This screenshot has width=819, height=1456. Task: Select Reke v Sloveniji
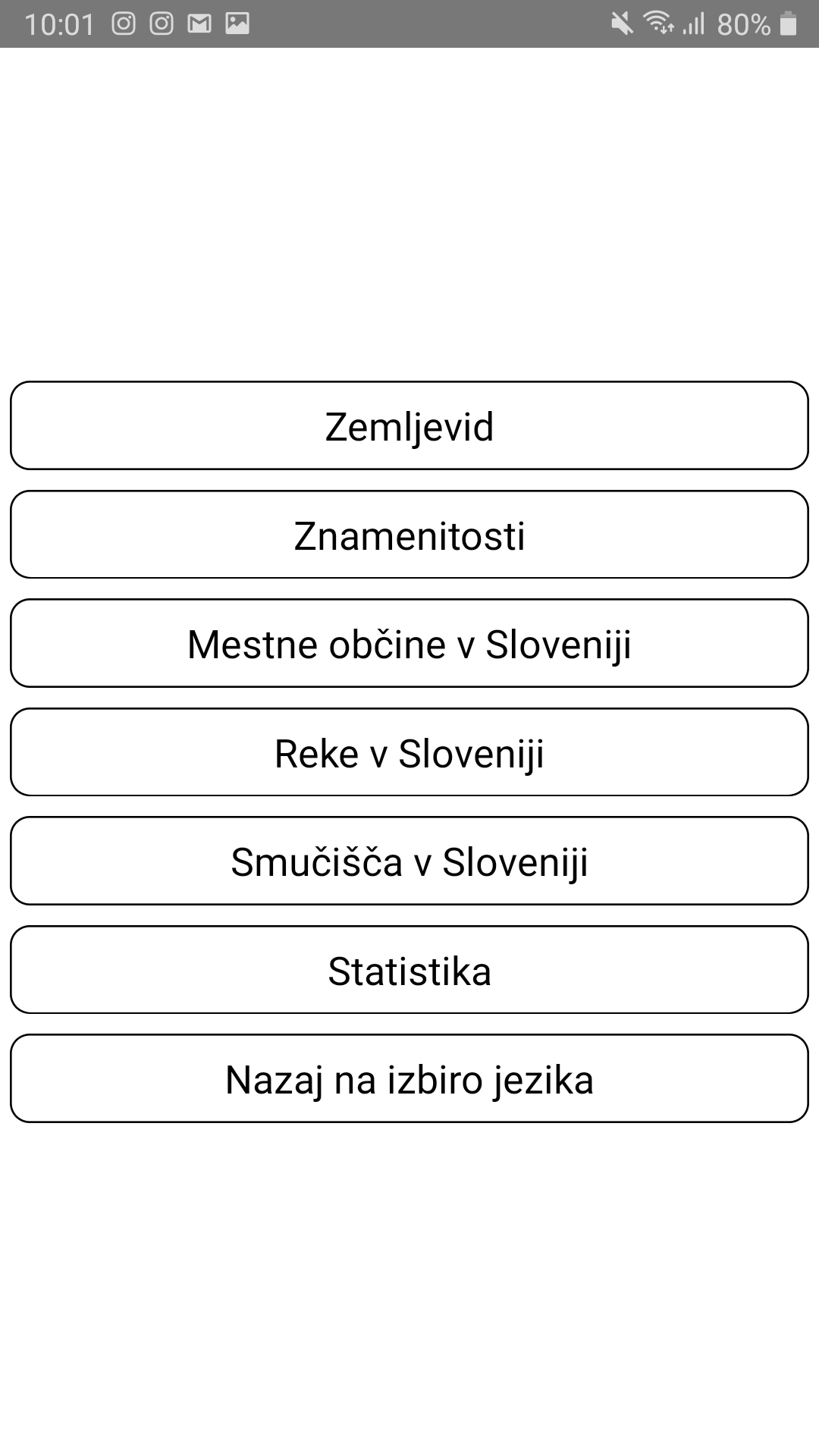tap(409, 752)
